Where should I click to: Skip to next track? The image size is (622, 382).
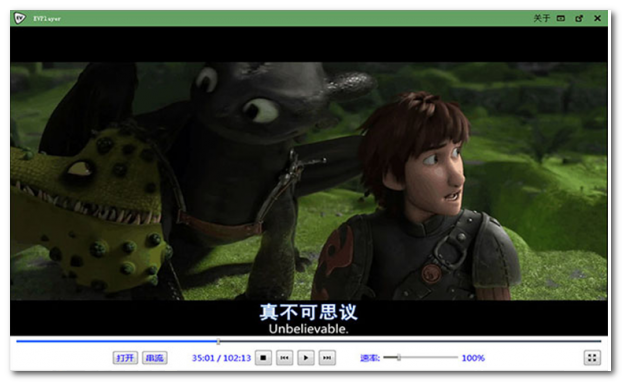[x=327, y=358]
